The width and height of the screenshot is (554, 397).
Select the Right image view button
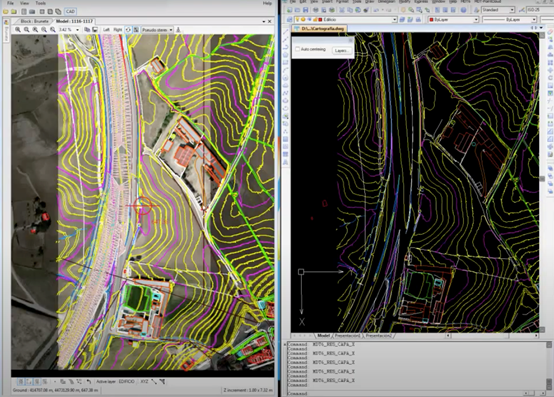pos(118,30)
